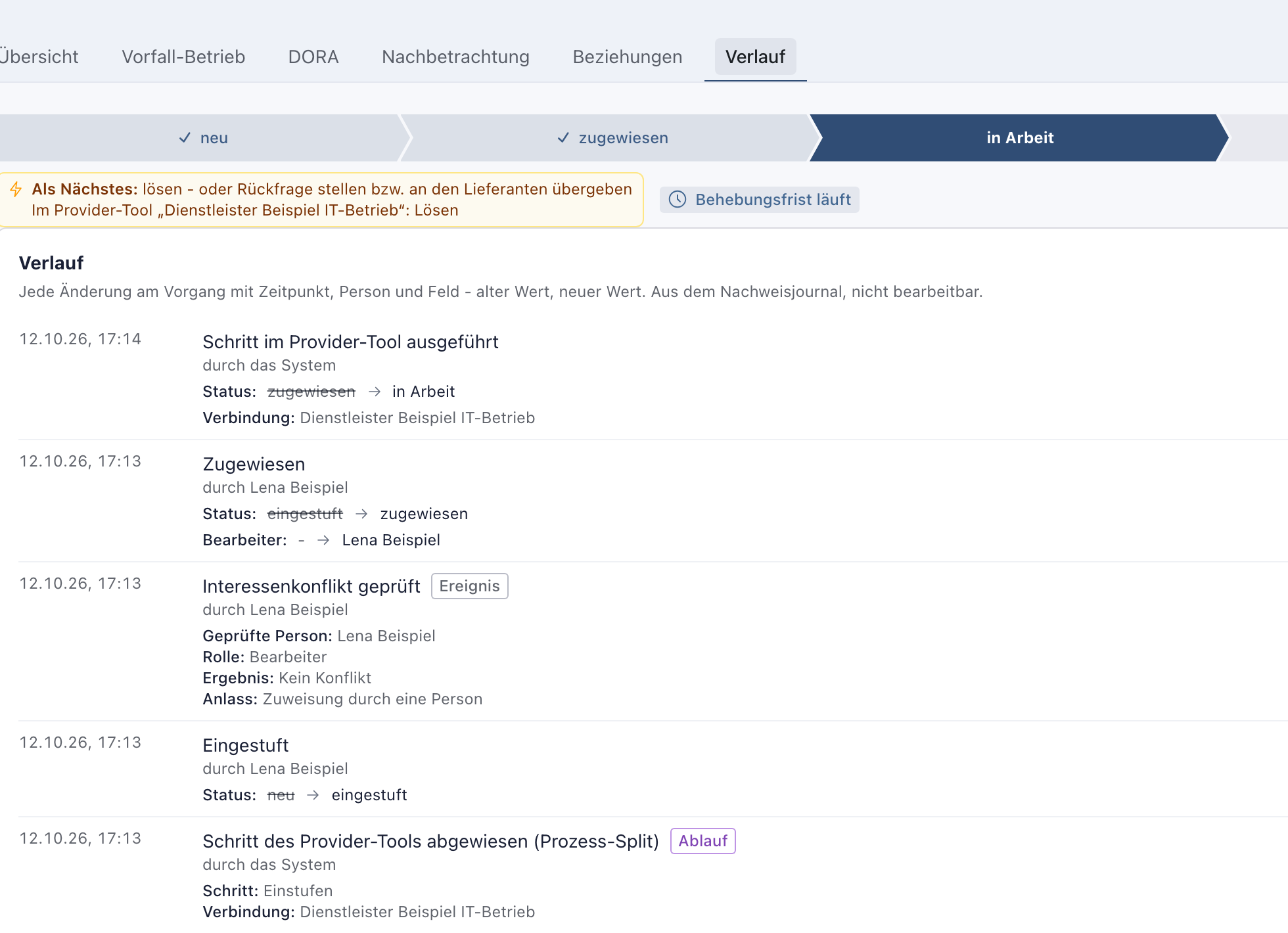Click 'Schritt des Provider-Tools abgewiesen (Prozess-Split)' title
1288x933 pixels.
[431, 842]
